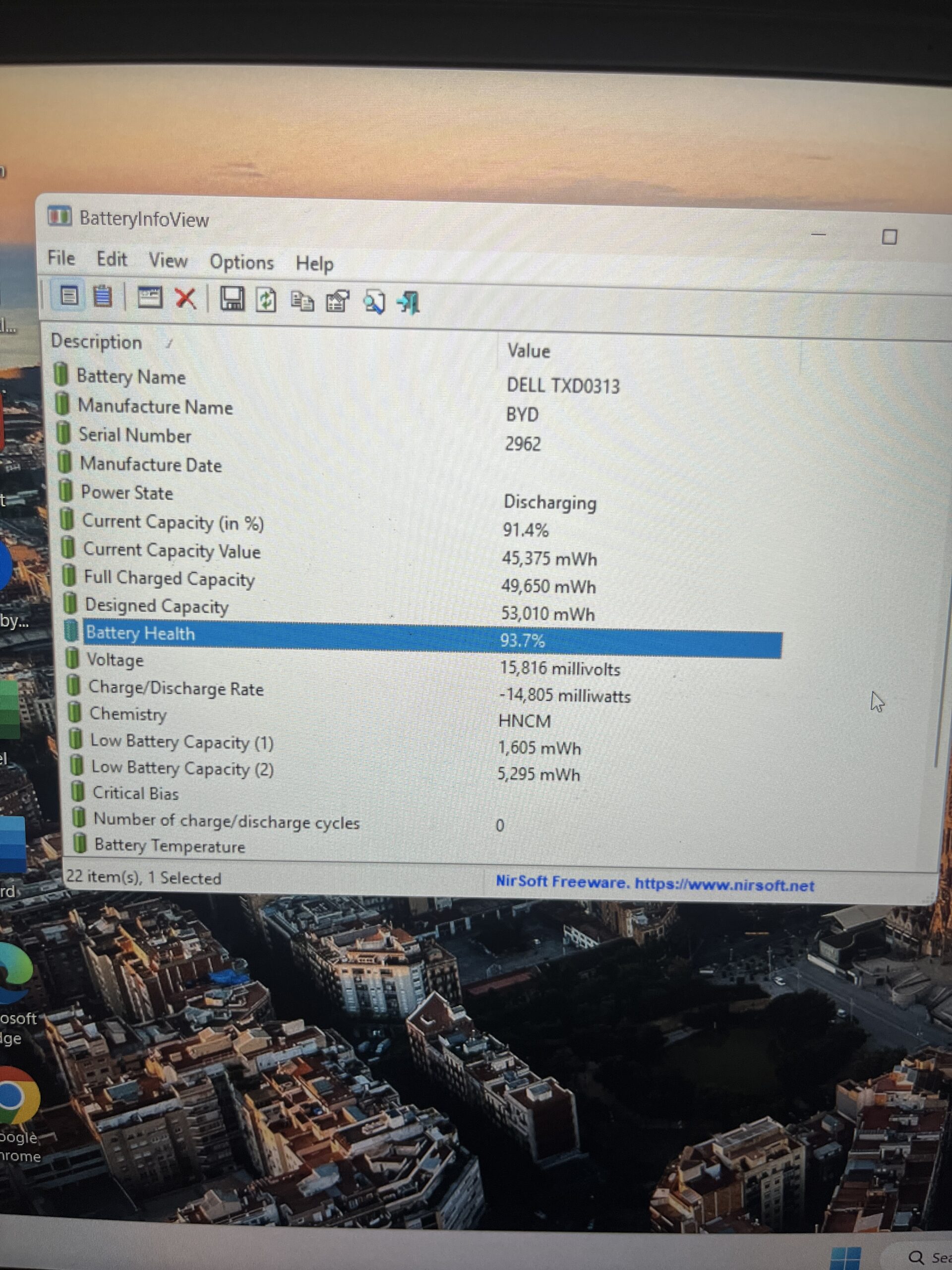
Task: Click battery icon beside Power State
Action: 66,491
